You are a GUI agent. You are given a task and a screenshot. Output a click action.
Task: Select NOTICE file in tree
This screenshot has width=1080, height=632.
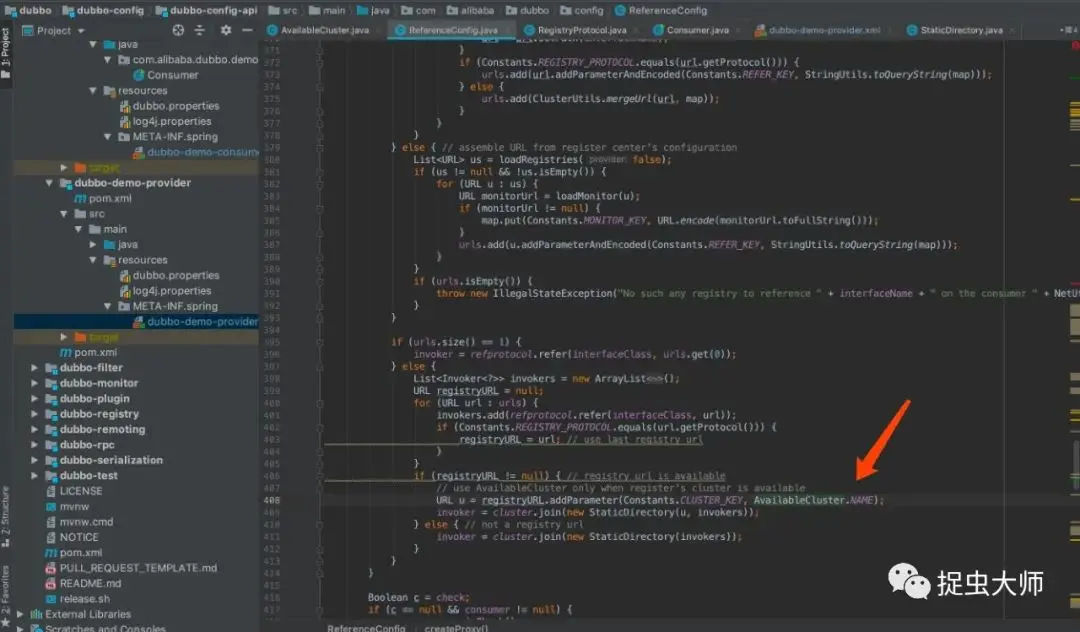pyautogui.click(x=79, y=537)
